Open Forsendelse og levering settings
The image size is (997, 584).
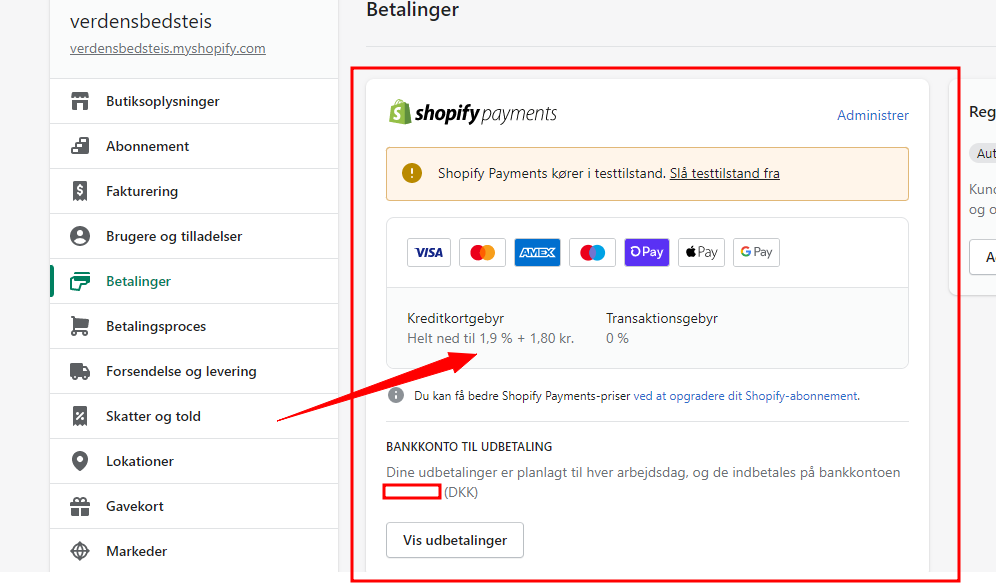coord(194,371)
